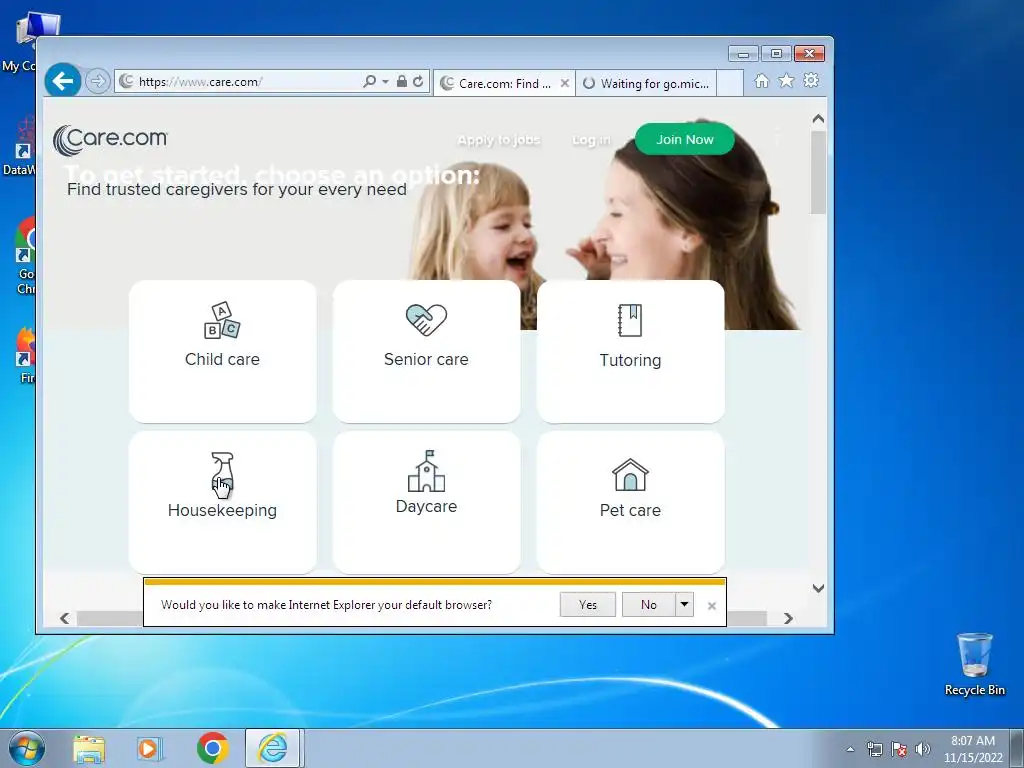Click the Internet Explorer taskbar button

click(x=272, y=748)
